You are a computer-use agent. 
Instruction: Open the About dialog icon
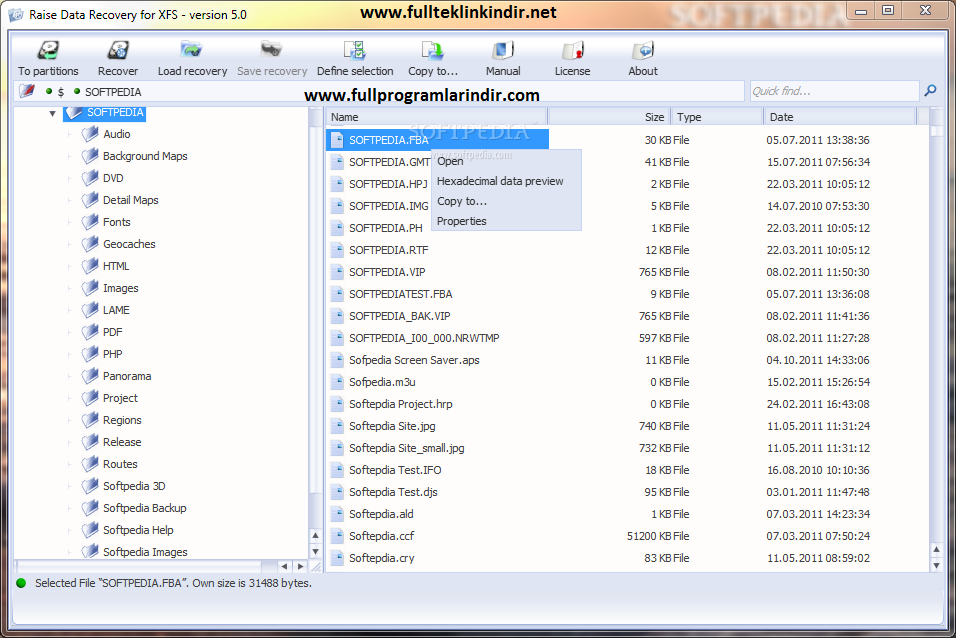coord(643,52)
